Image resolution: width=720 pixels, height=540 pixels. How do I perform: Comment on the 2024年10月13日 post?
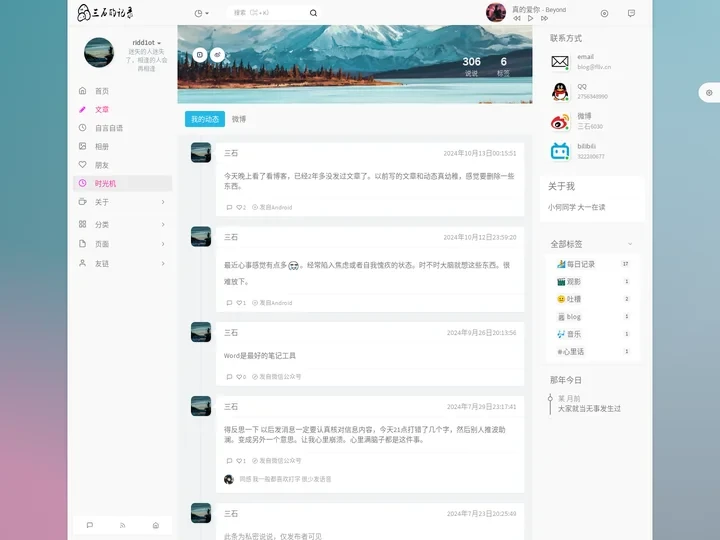(x=229, y=208)
